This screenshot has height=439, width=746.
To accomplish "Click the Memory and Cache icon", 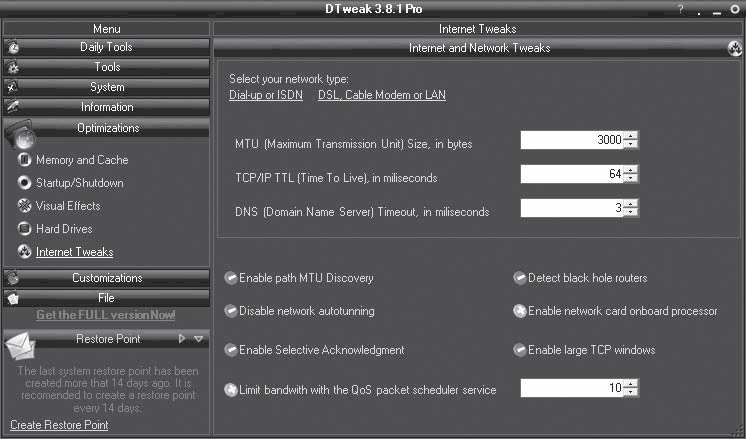I will click(x=24, y=160).
